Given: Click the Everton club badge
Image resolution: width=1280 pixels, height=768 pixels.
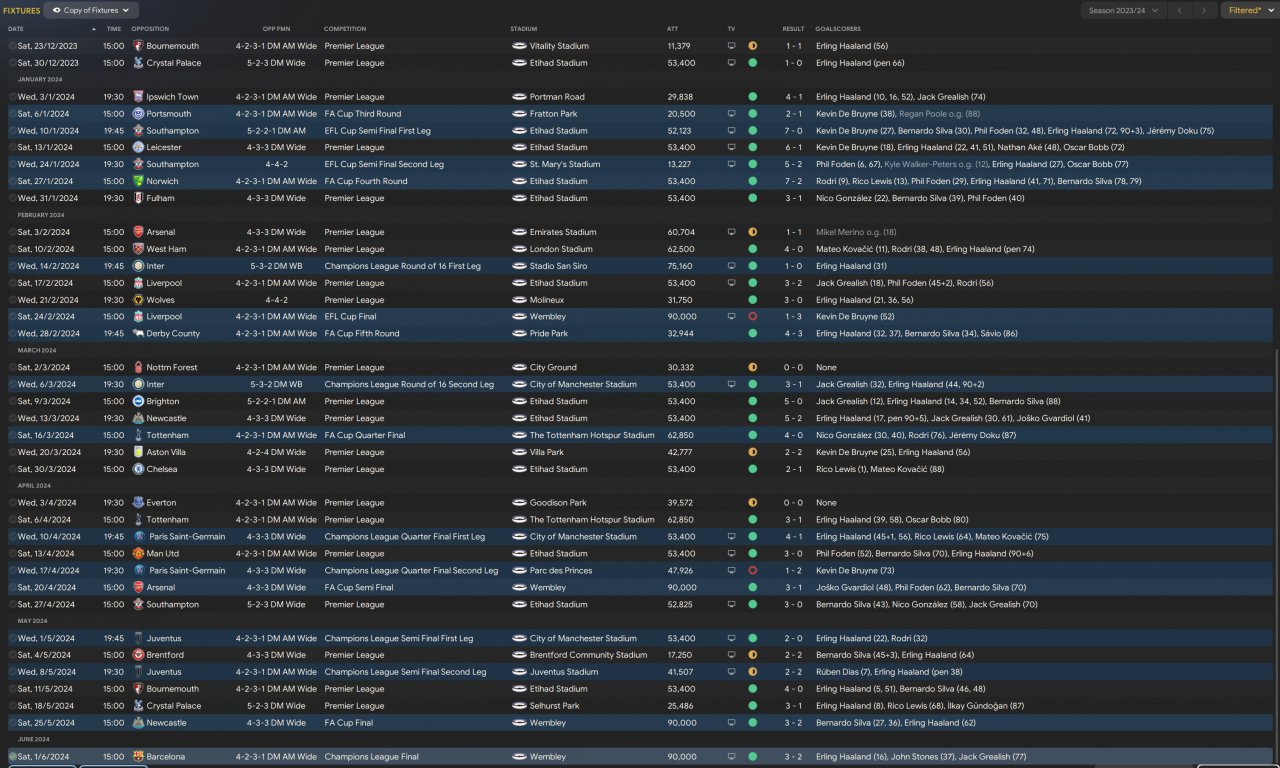Looking at the screenshot, I should pyautogui.click(x=138, y=503).
